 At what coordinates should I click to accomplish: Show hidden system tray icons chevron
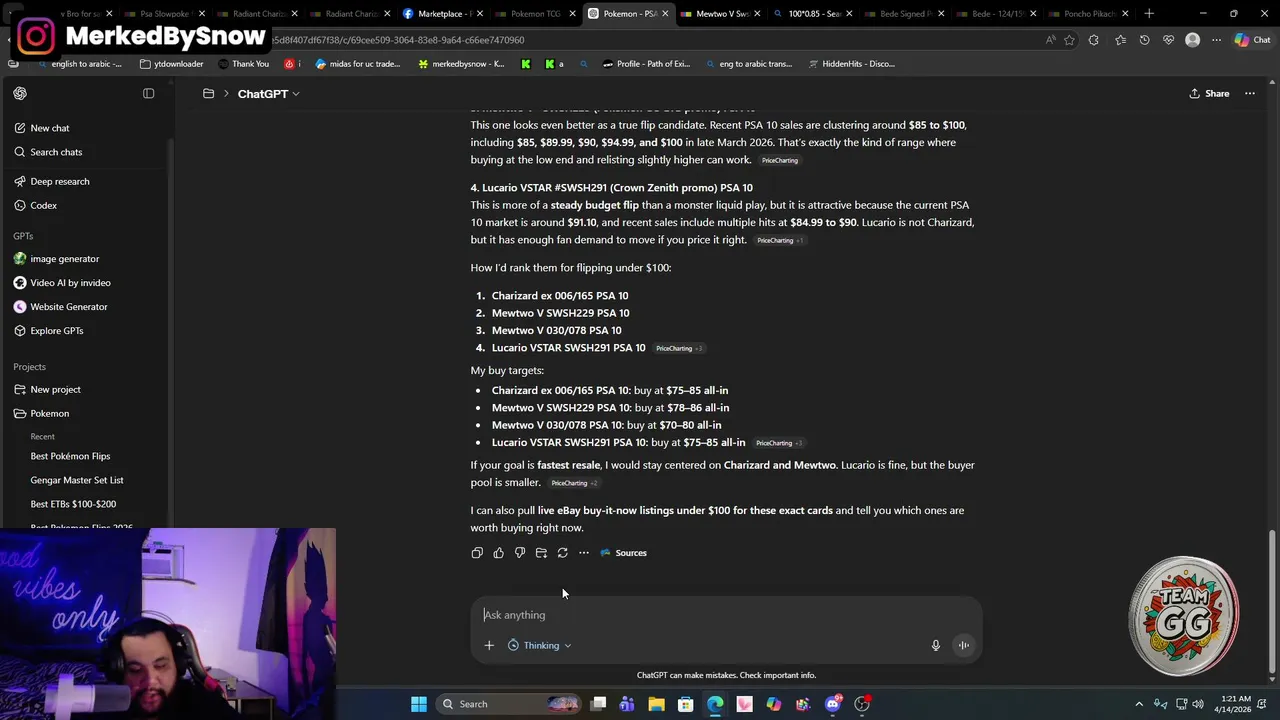coord(1139,704)
